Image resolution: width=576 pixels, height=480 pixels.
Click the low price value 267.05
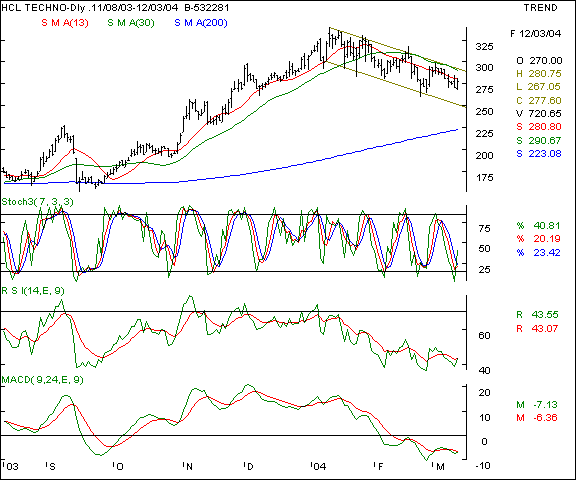(x=544, y=87)
